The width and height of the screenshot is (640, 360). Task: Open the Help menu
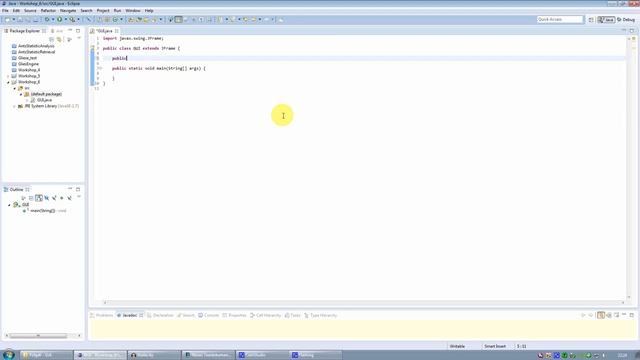149,11
